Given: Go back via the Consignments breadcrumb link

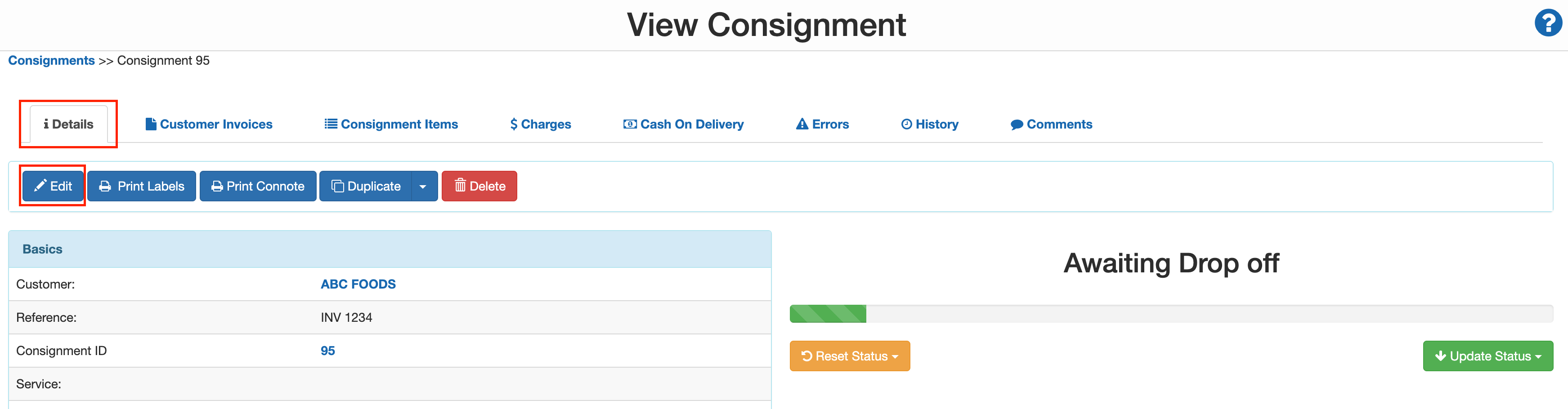Looking at the screenshot, I should point(51,60).
